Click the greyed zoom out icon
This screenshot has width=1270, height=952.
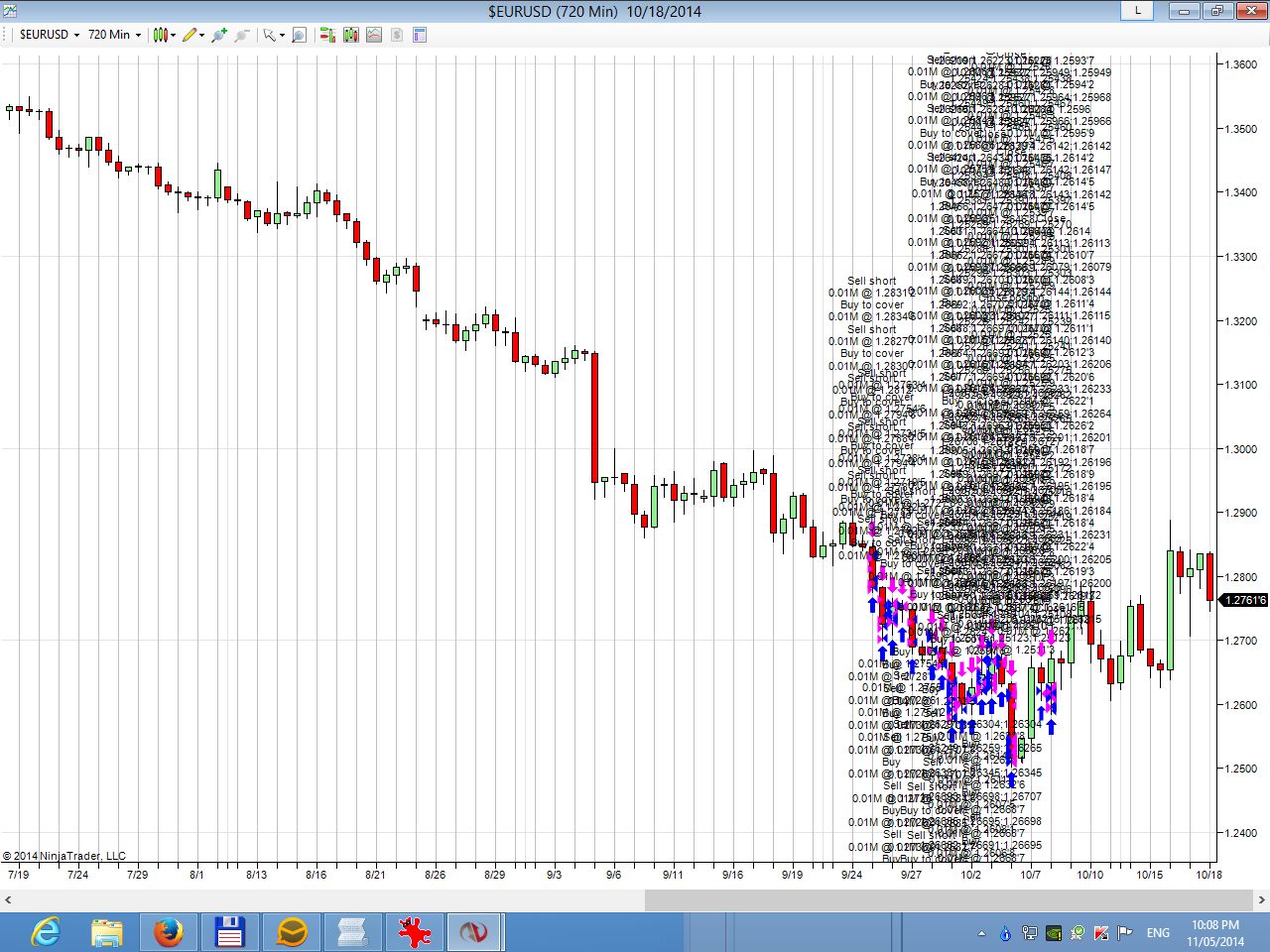241,35
